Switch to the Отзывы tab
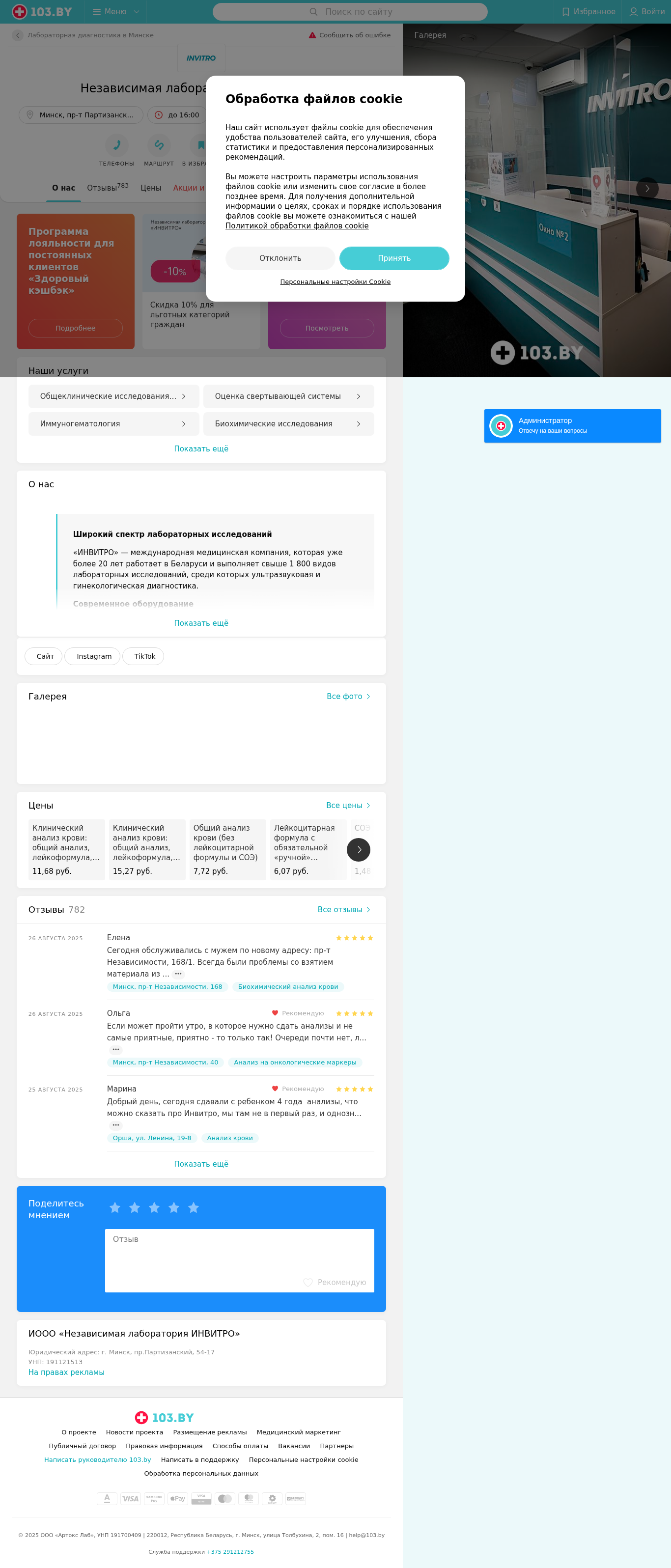 tap(108, 188)
